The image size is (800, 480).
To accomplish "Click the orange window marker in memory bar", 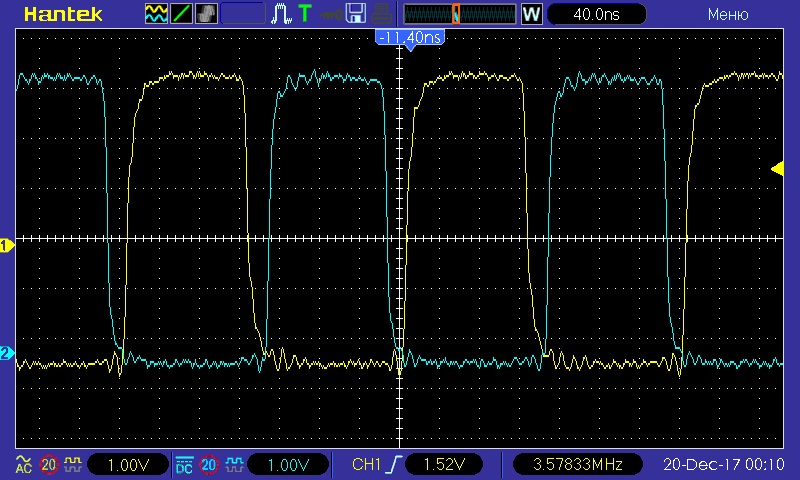I will click(456, 14).
